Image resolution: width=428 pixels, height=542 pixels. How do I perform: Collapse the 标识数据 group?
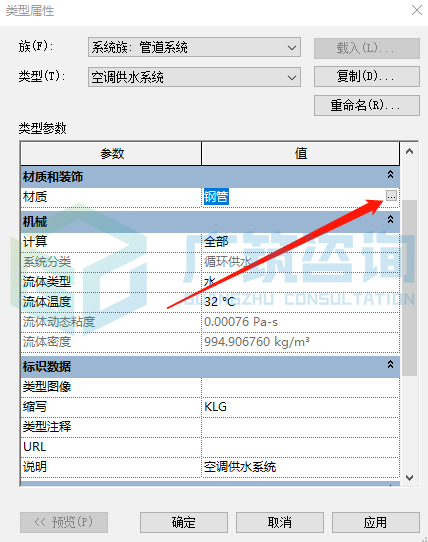pyautogui.click(x=390, y=364)
